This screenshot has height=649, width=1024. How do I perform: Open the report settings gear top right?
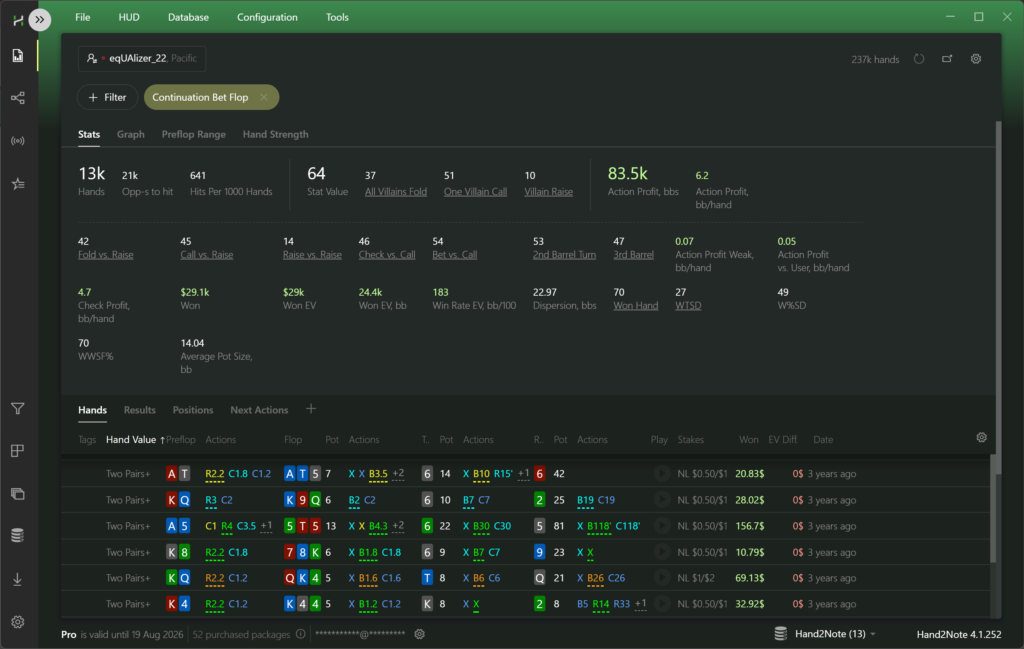pyautogui.click(x=976, y=59)
